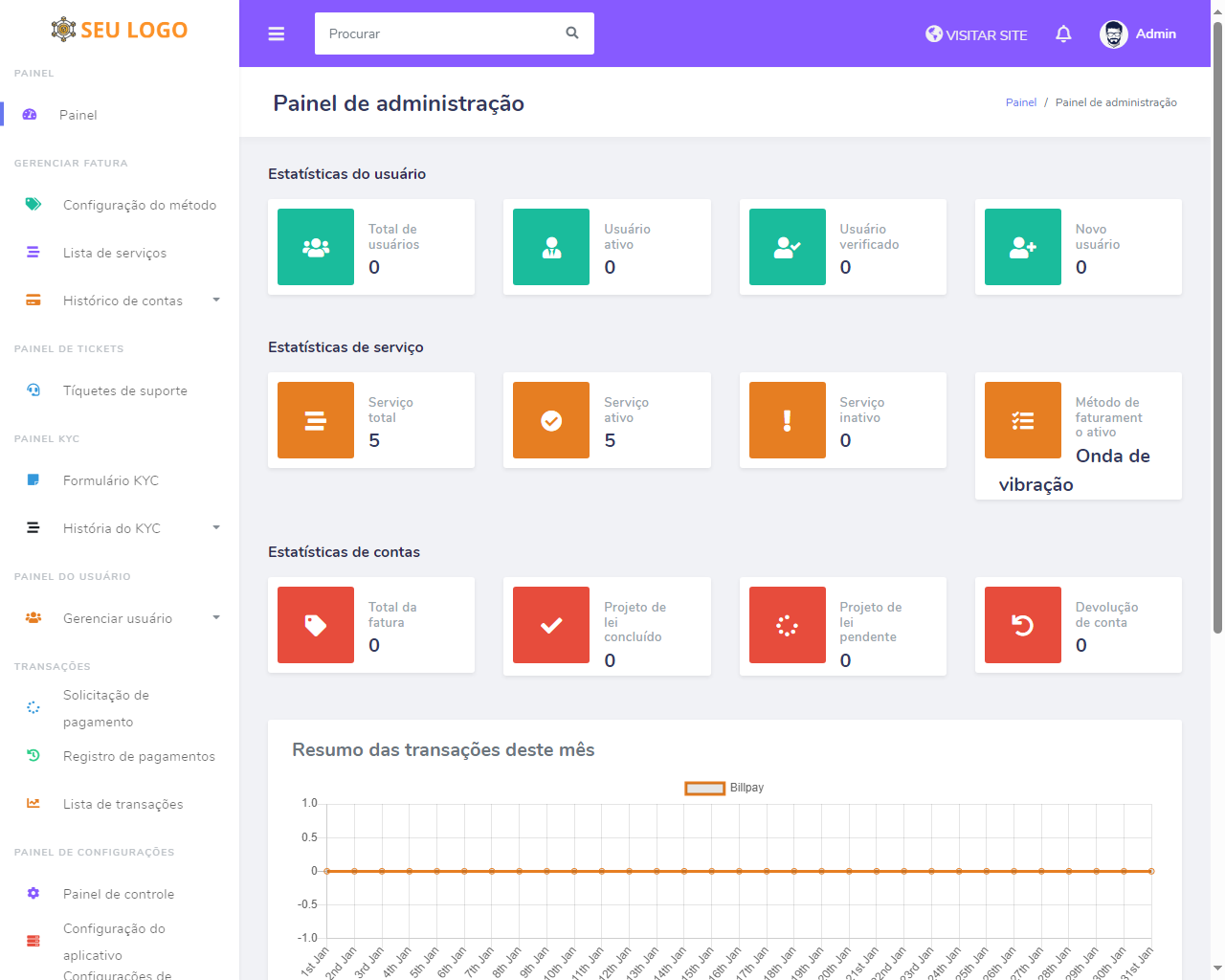1225x980 pixels.
Task: Click the Total de usuários green icon
Action: 316,247
